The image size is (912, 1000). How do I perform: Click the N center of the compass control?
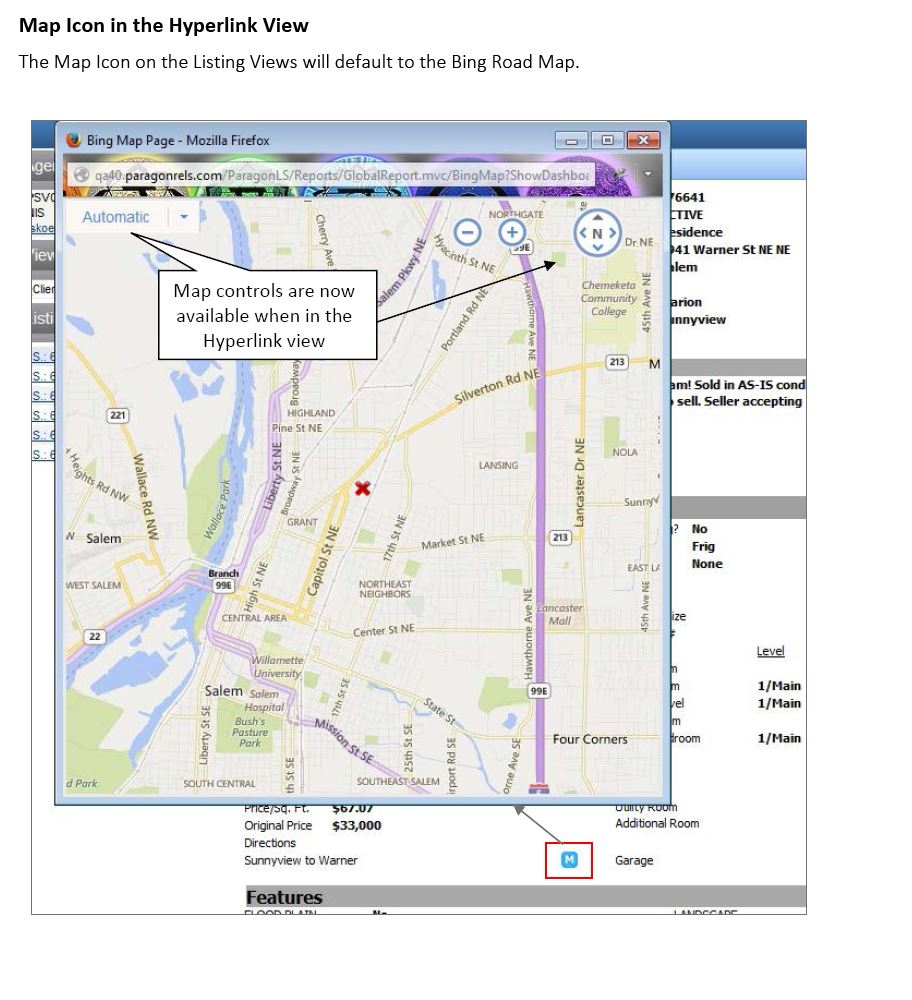coord(598,233)
